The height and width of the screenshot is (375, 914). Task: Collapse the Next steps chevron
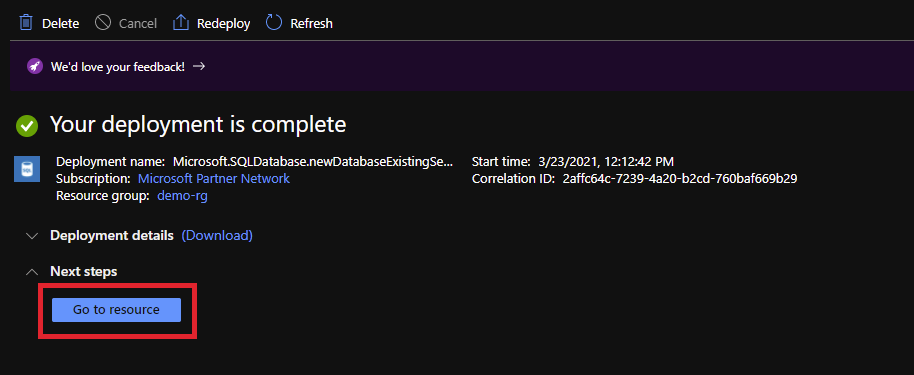tap(33, 272)
